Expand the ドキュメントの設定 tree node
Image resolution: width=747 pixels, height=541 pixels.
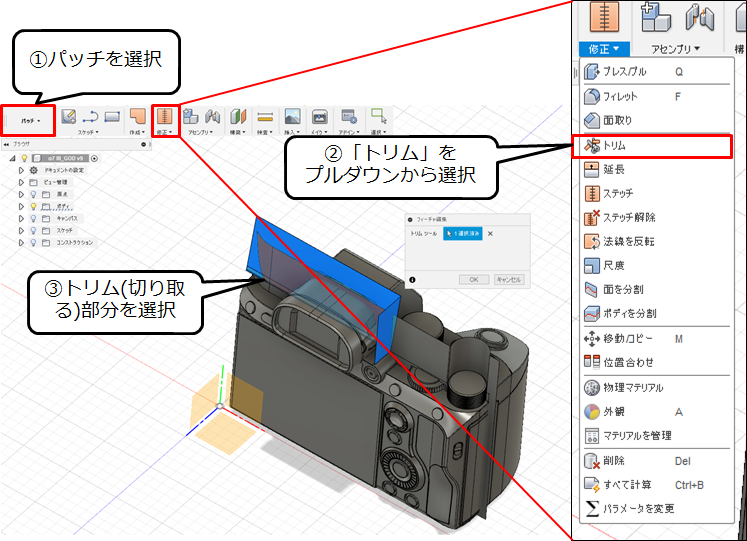[21, 170]
